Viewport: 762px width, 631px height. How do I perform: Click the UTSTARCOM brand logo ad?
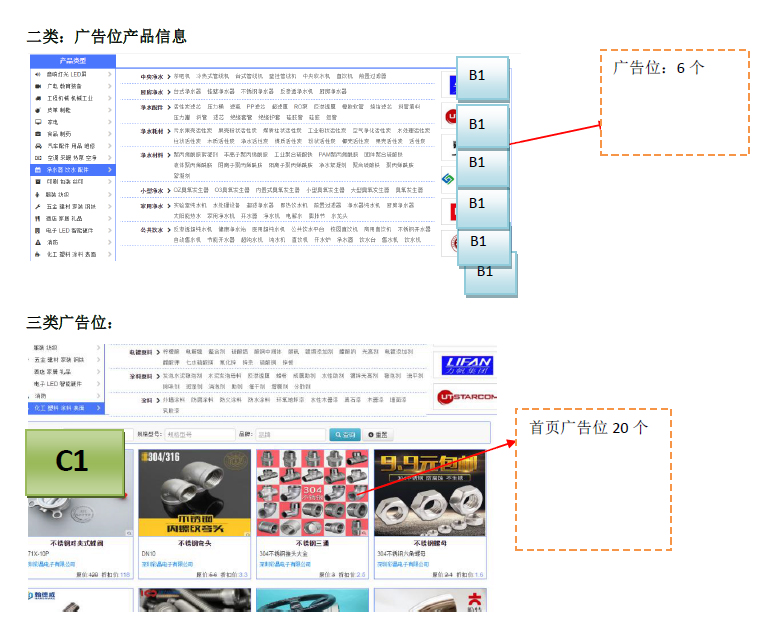click(467, 397)
